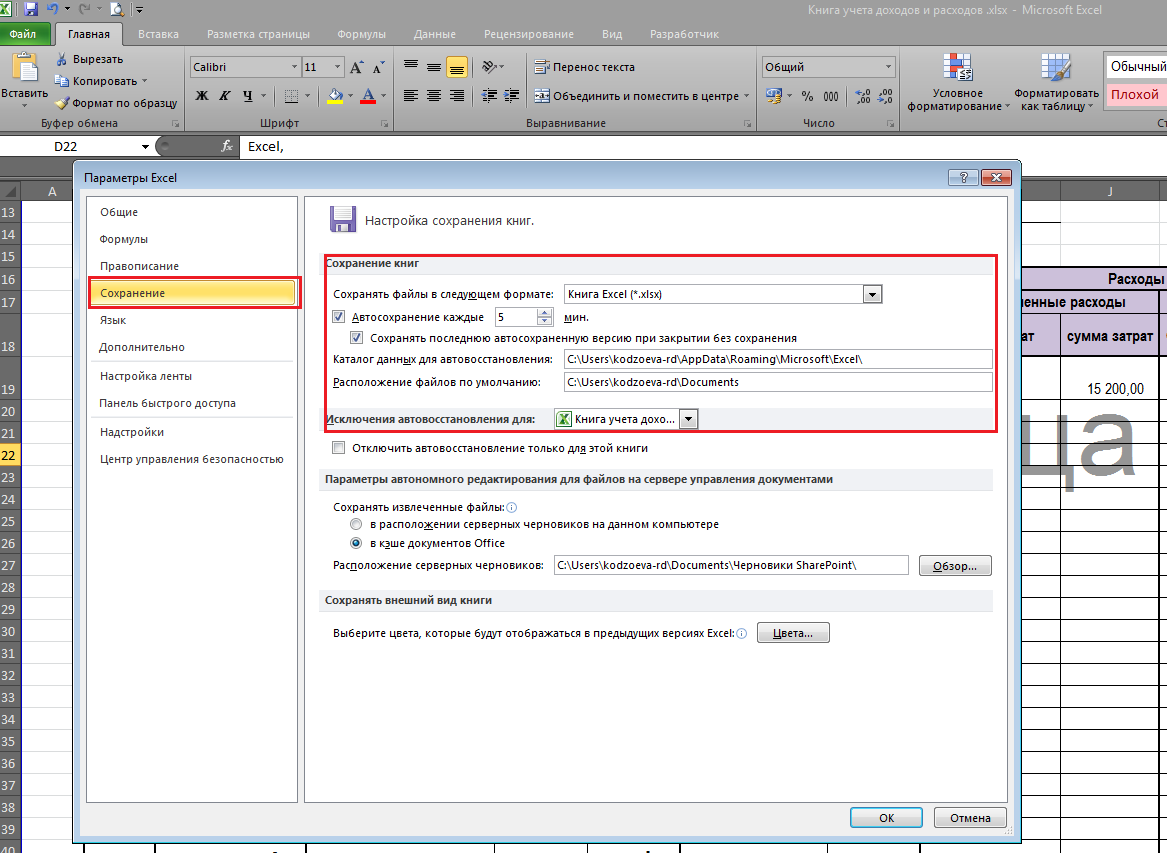
Task: Open the Calibri font name dropdown
Action: (x=293, y=67)
